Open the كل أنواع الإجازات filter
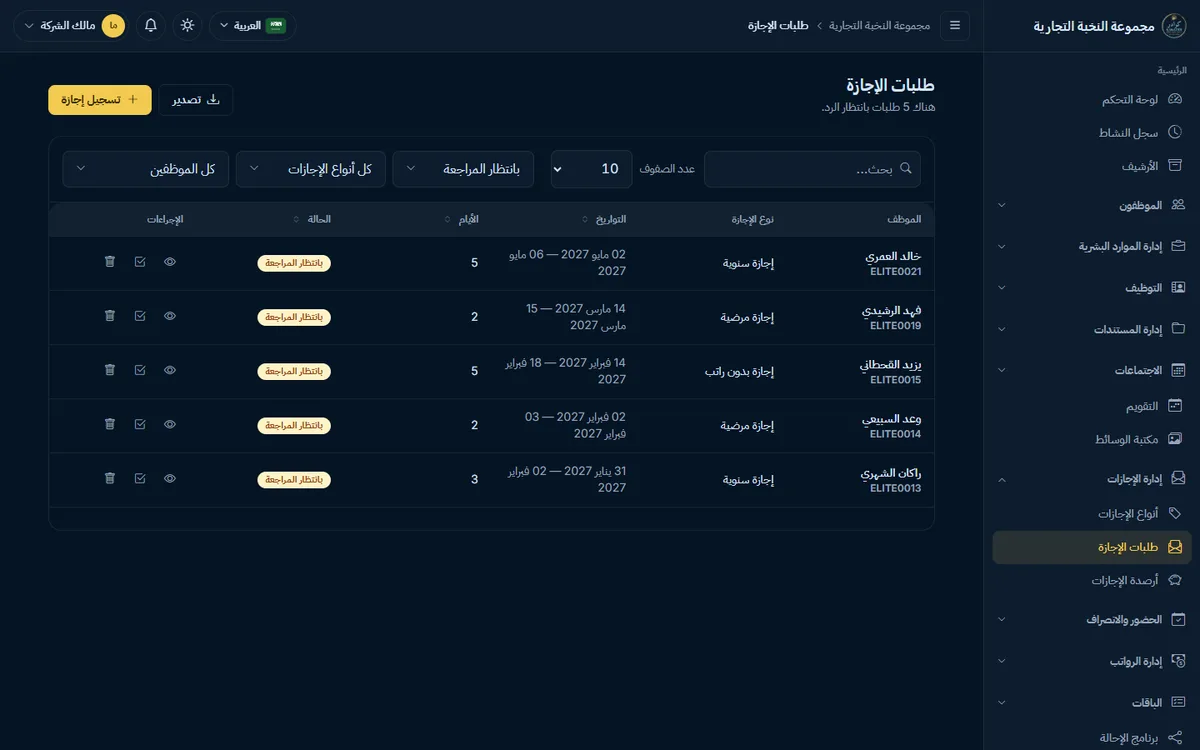Viewport: 1200px width, 750px height. point(311,169)
